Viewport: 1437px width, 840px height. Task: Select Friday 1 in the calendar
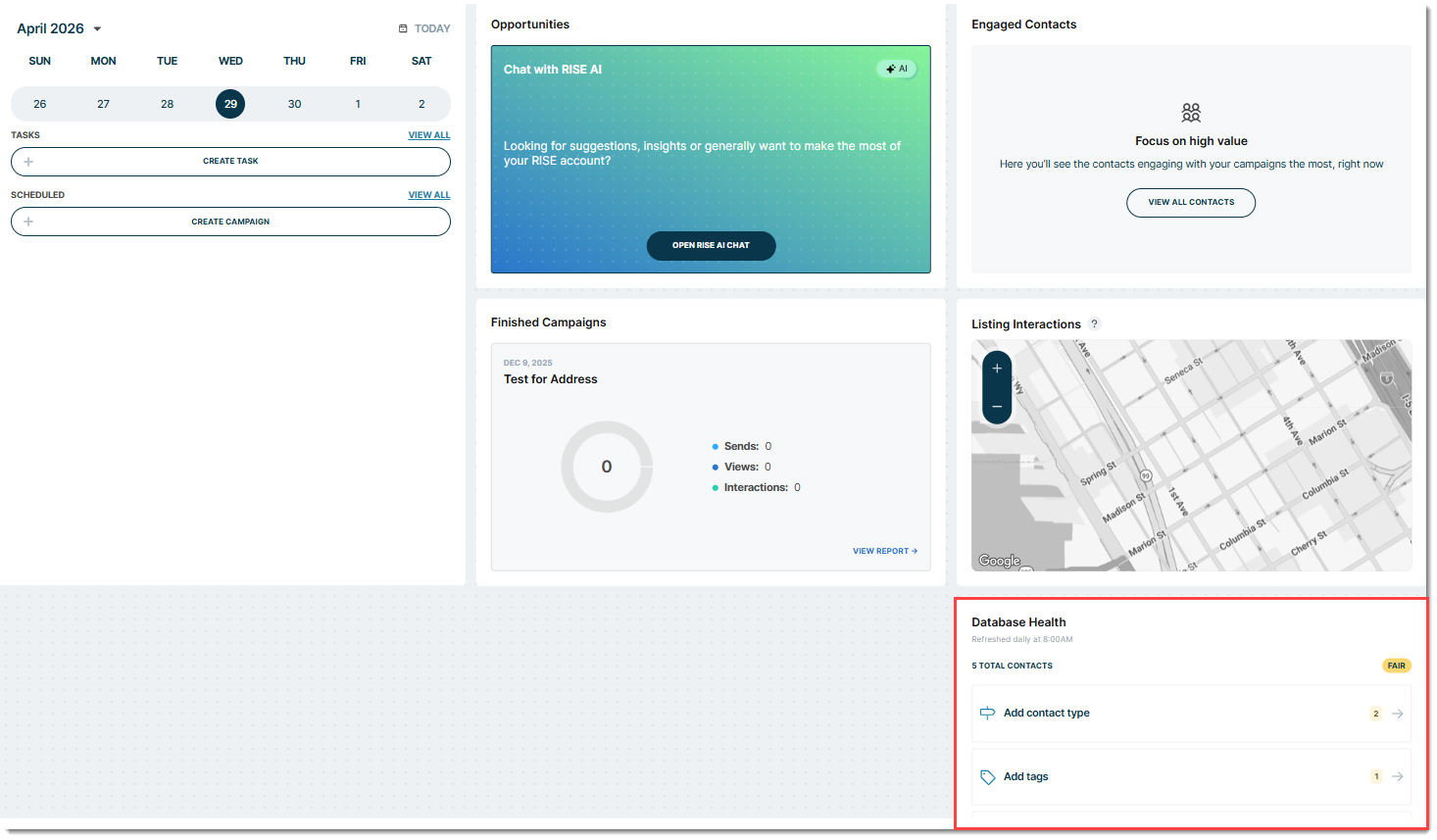pyautogui.click(x=358, y=104)
